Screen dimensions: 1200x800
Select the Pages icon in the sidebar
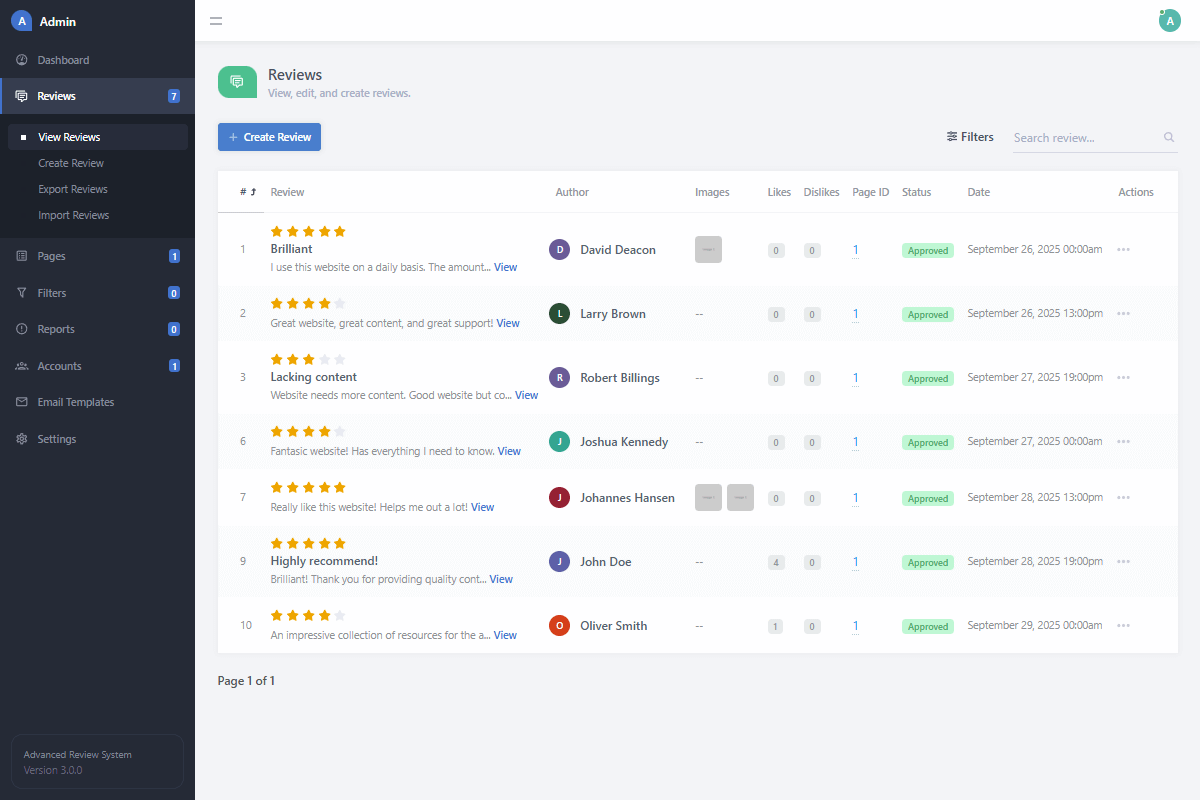[21, 256]
